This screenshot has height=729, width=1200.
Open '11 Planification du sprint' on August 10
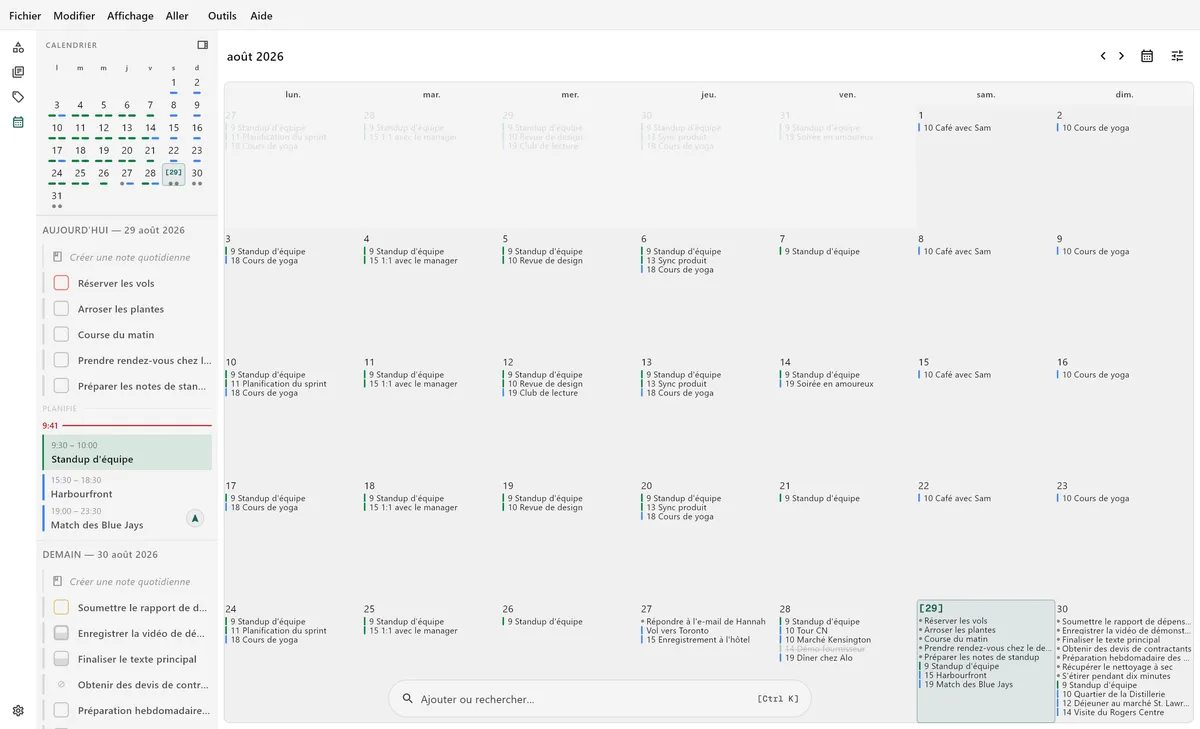[x=278, y=384]
